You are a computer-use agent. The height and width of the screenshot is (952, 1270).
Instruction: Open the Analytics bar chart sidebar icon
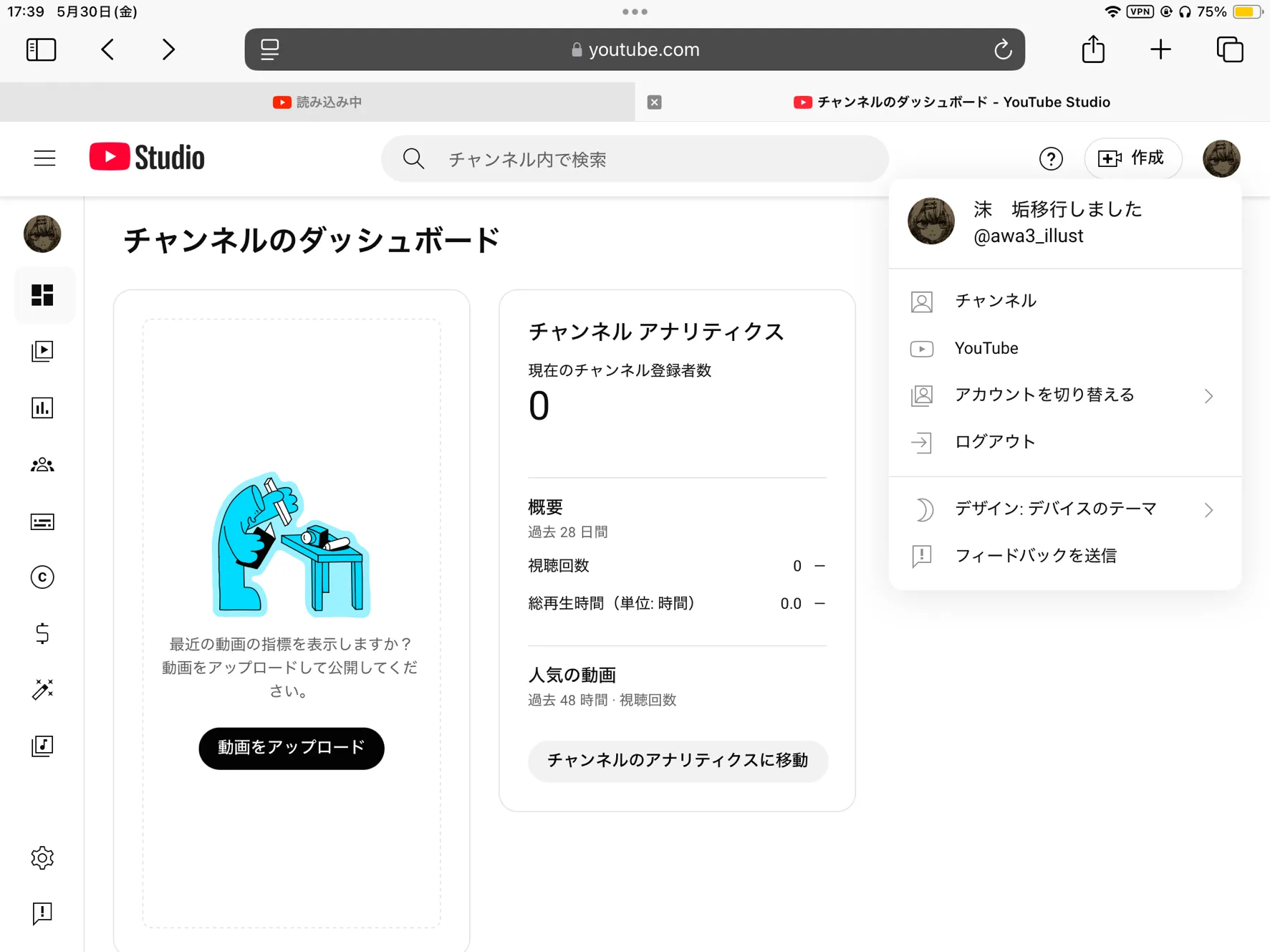[x=42, y=408]
